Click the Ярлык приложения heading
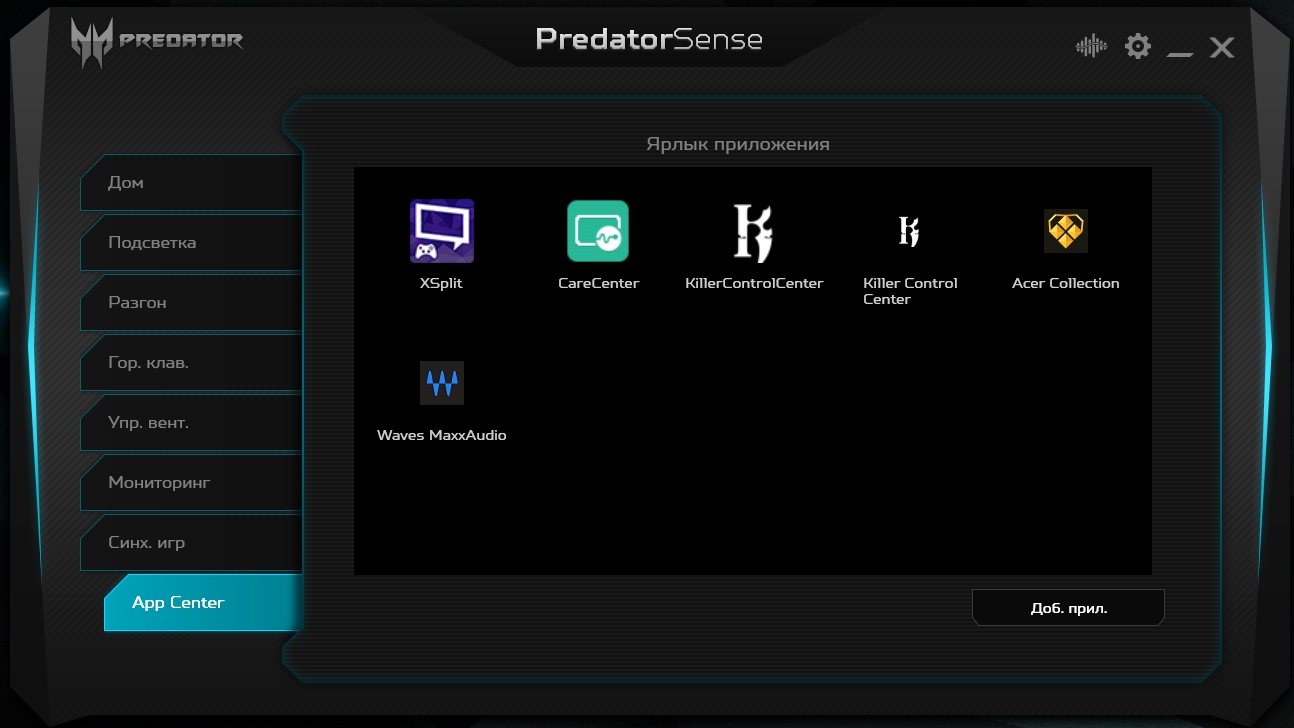Screen dimensions: 1294x728 point(738,144)
